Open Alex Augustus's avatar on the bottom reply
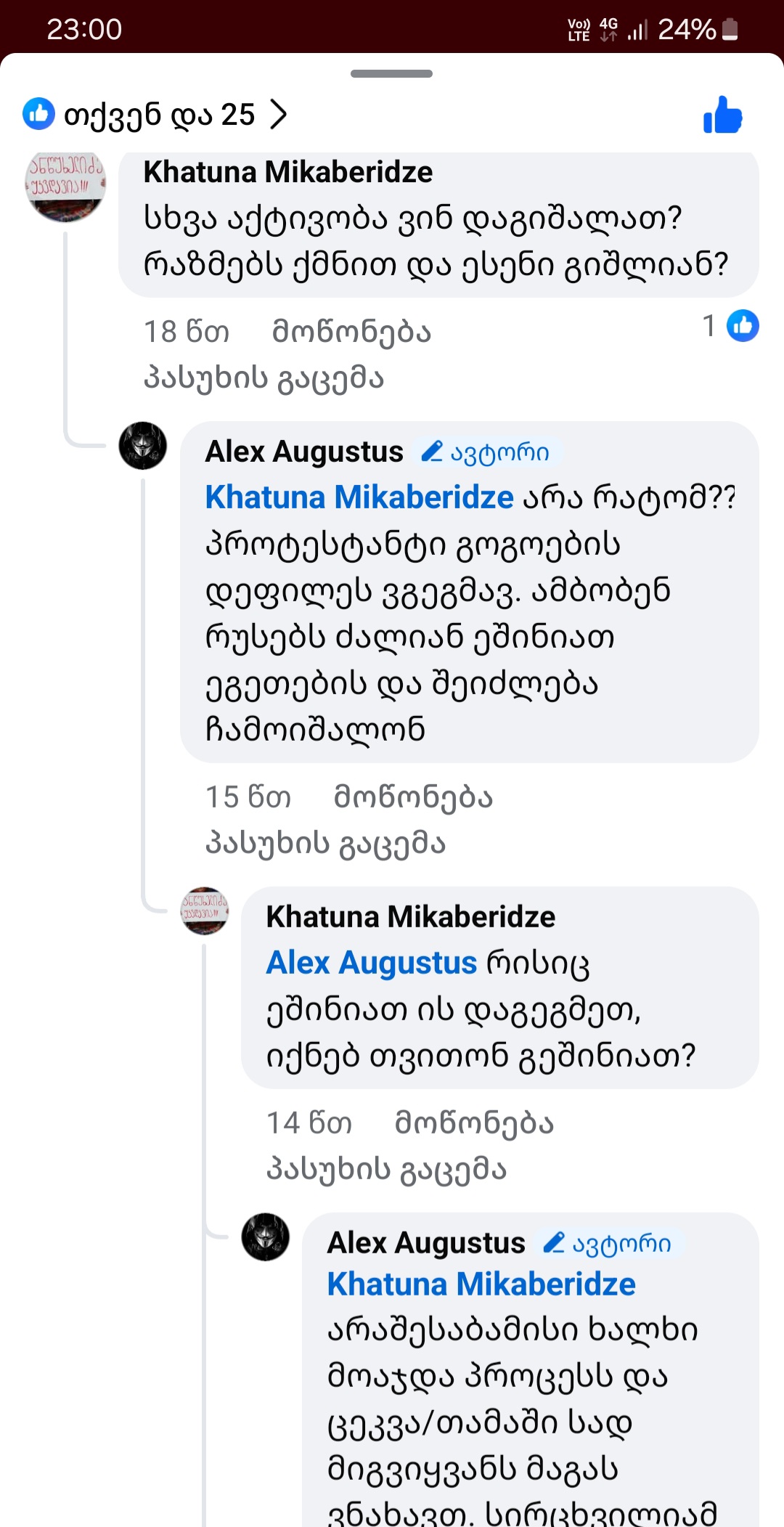 click(265, 1237)
